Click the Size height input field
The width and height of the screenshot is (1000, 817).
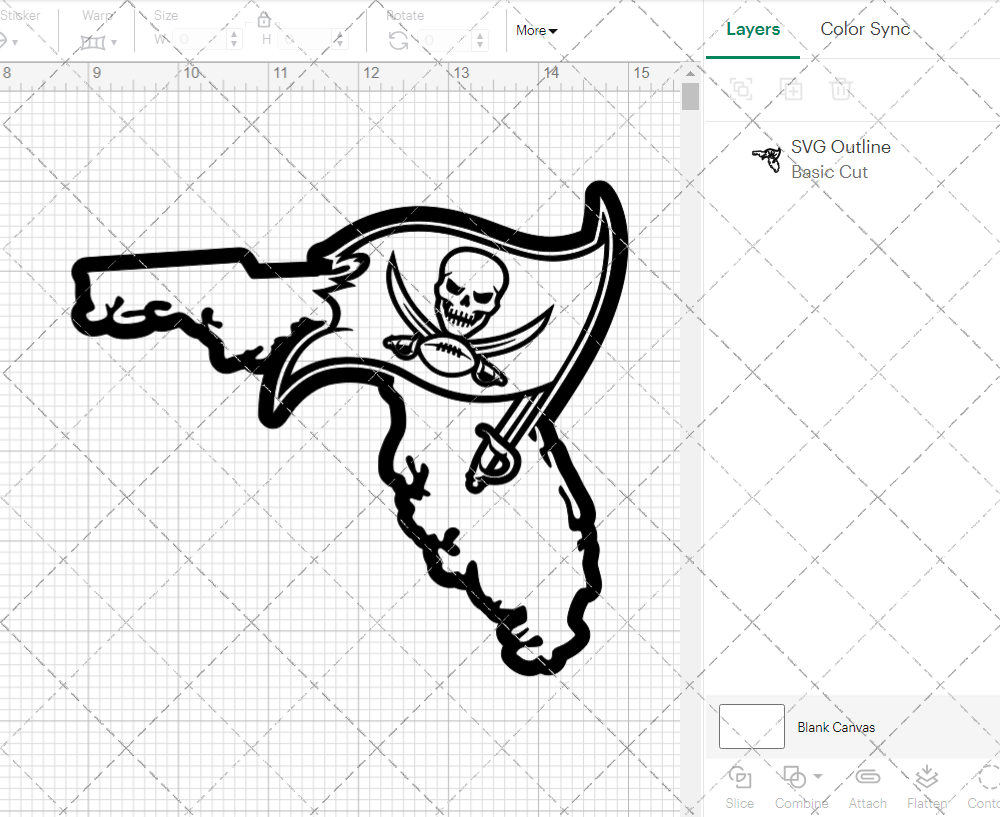point(305,40)
